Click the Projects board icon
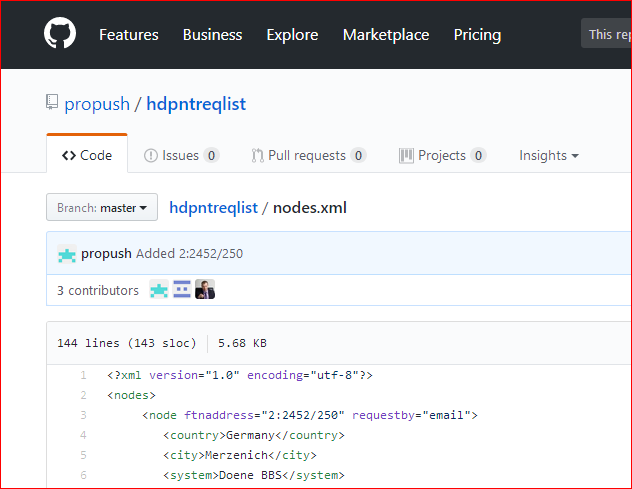Image resolution: width=632 pixels, height=489 pixels. click(x=406, y=156)
